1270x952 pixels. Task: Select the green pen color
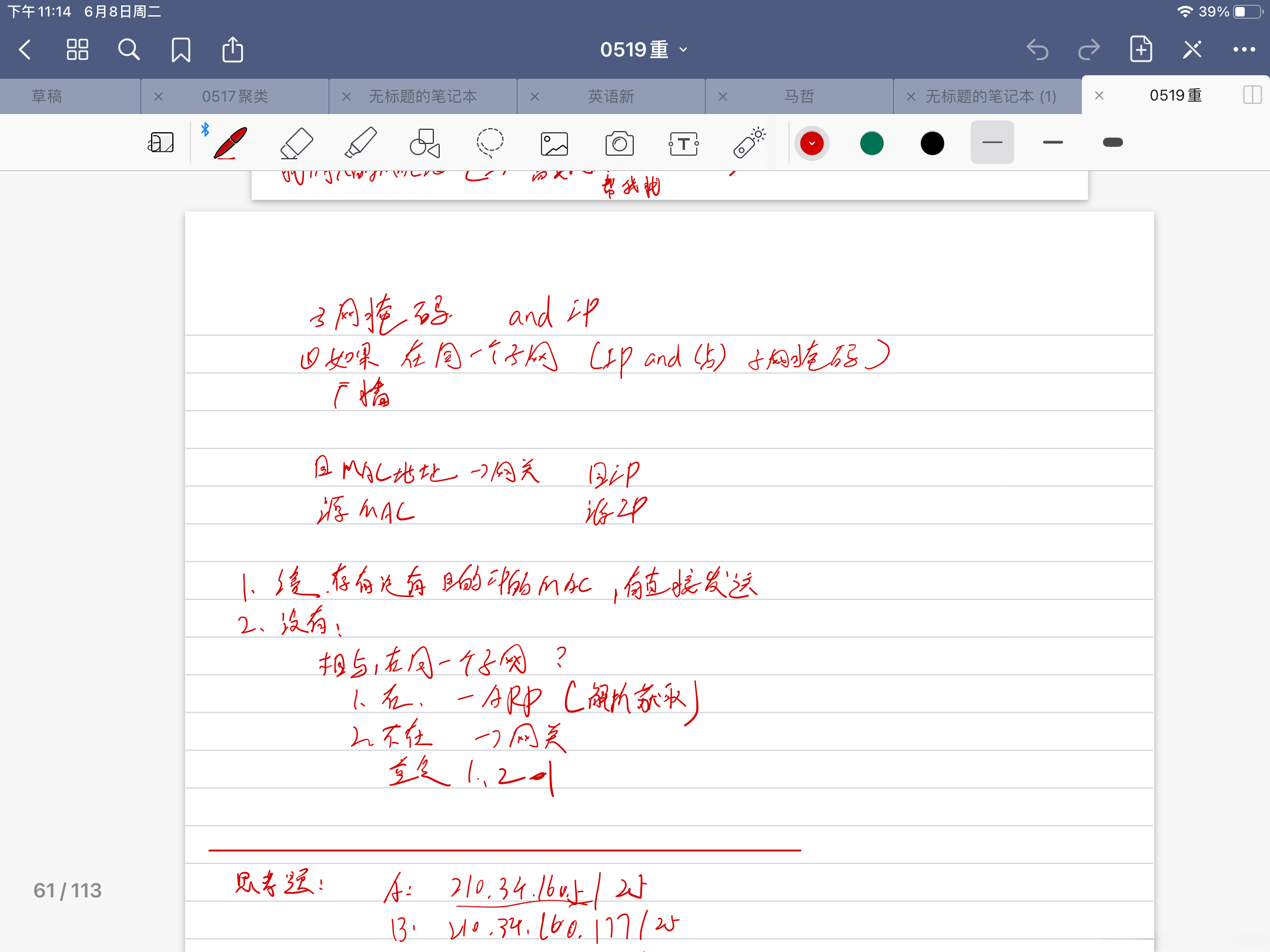tap(872, 143)
